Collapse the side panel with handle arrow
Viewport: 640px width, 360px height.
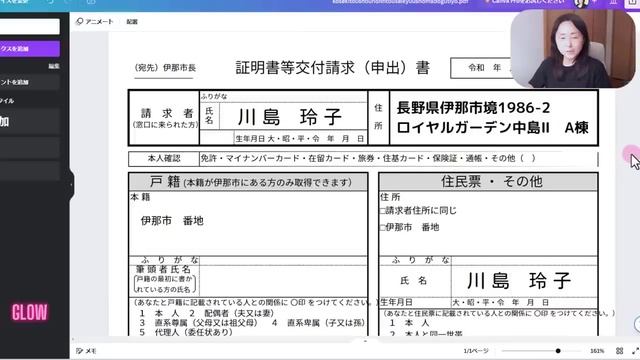[71, 184]
